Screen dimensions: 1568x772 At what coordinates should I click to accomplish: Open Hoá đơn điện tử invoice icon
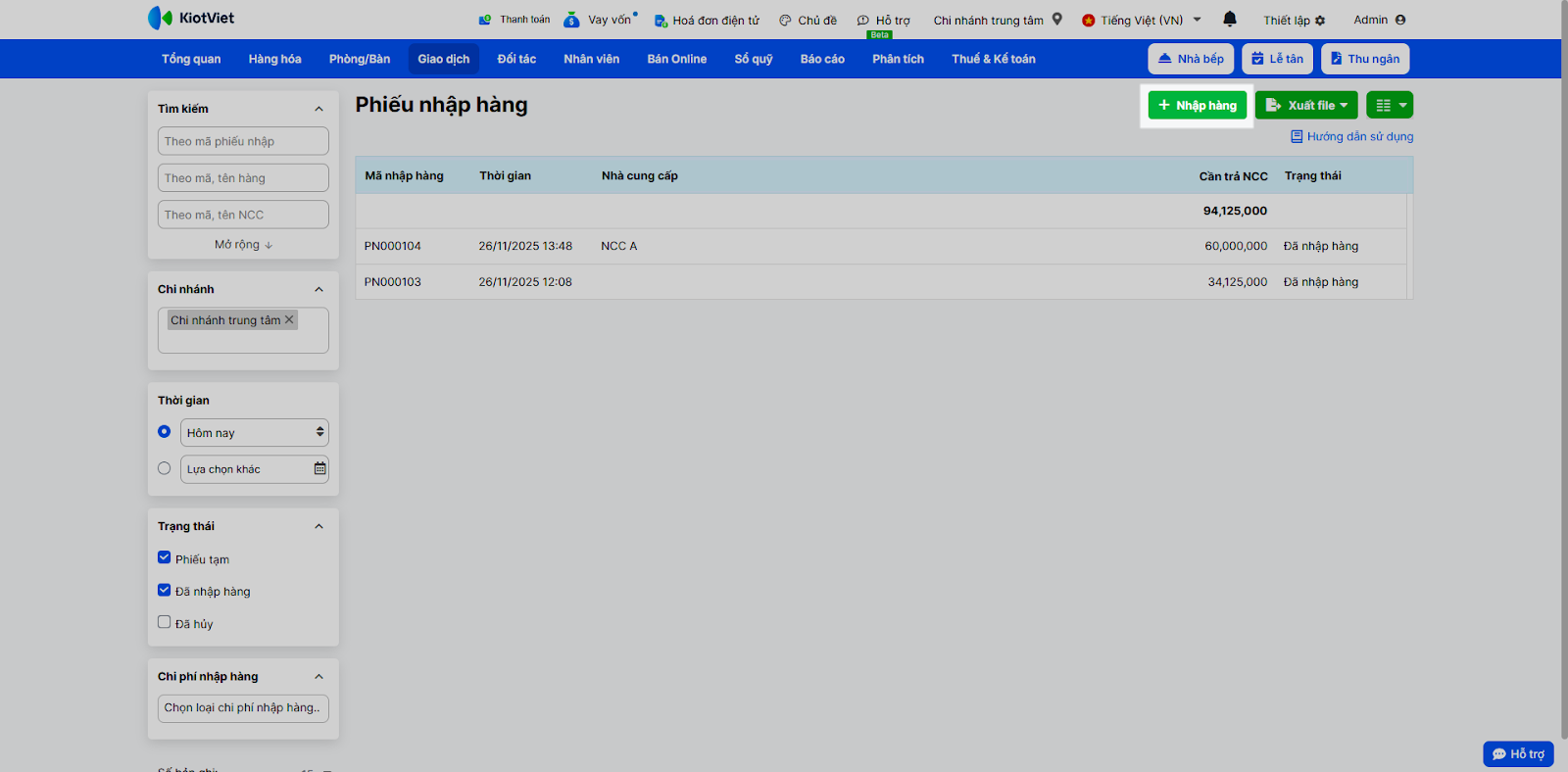[661, 21]
